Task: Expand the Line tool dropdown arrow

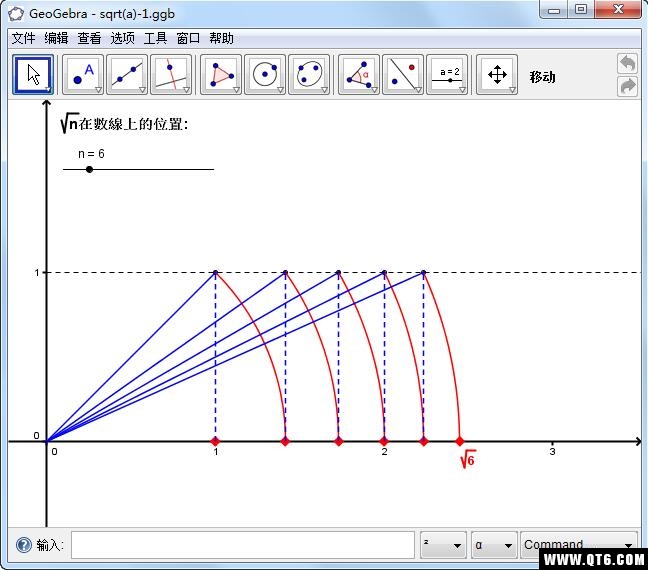Action: click(142, 90)
